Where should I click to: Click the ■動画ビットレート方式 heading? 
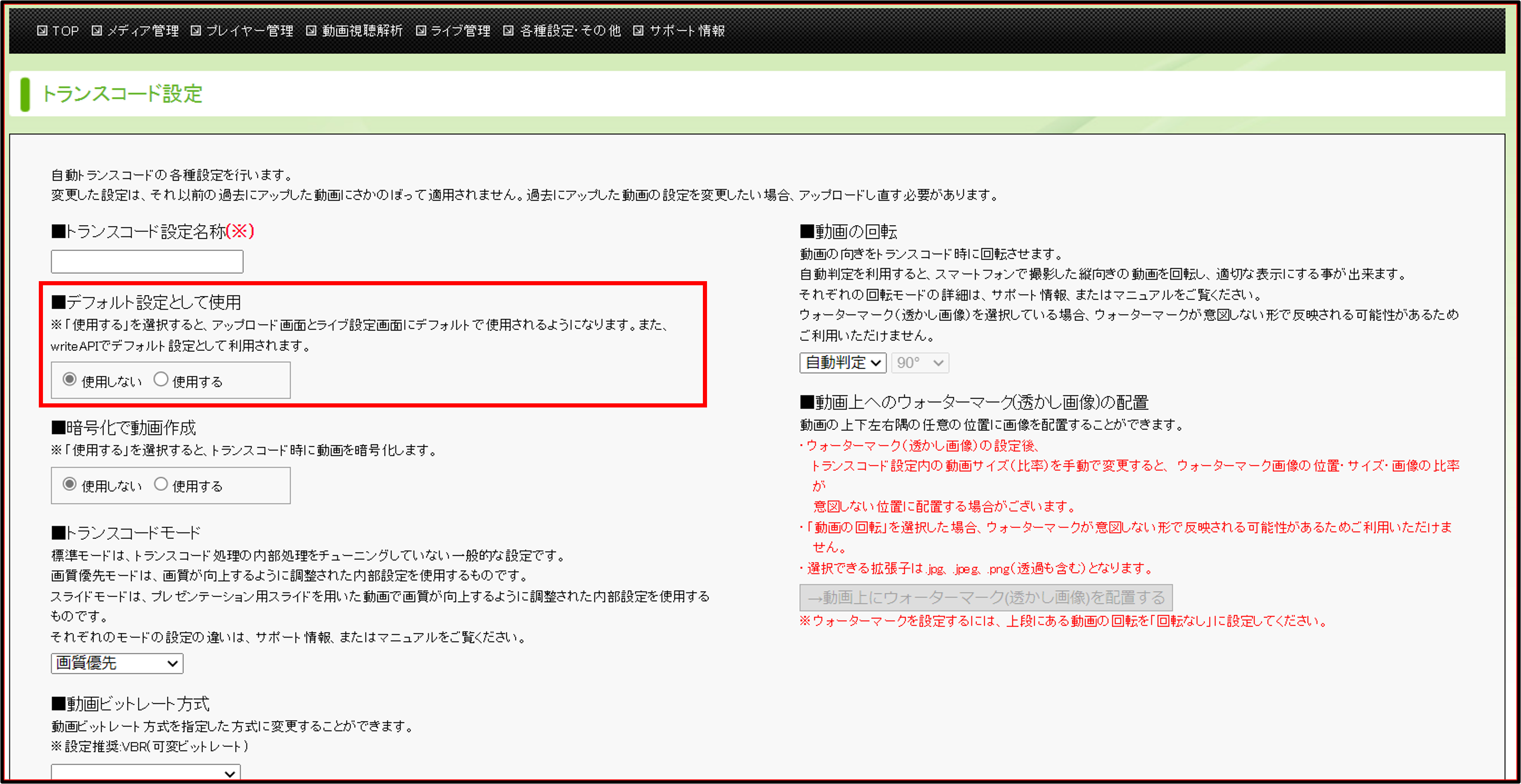[x=131, y=704]
